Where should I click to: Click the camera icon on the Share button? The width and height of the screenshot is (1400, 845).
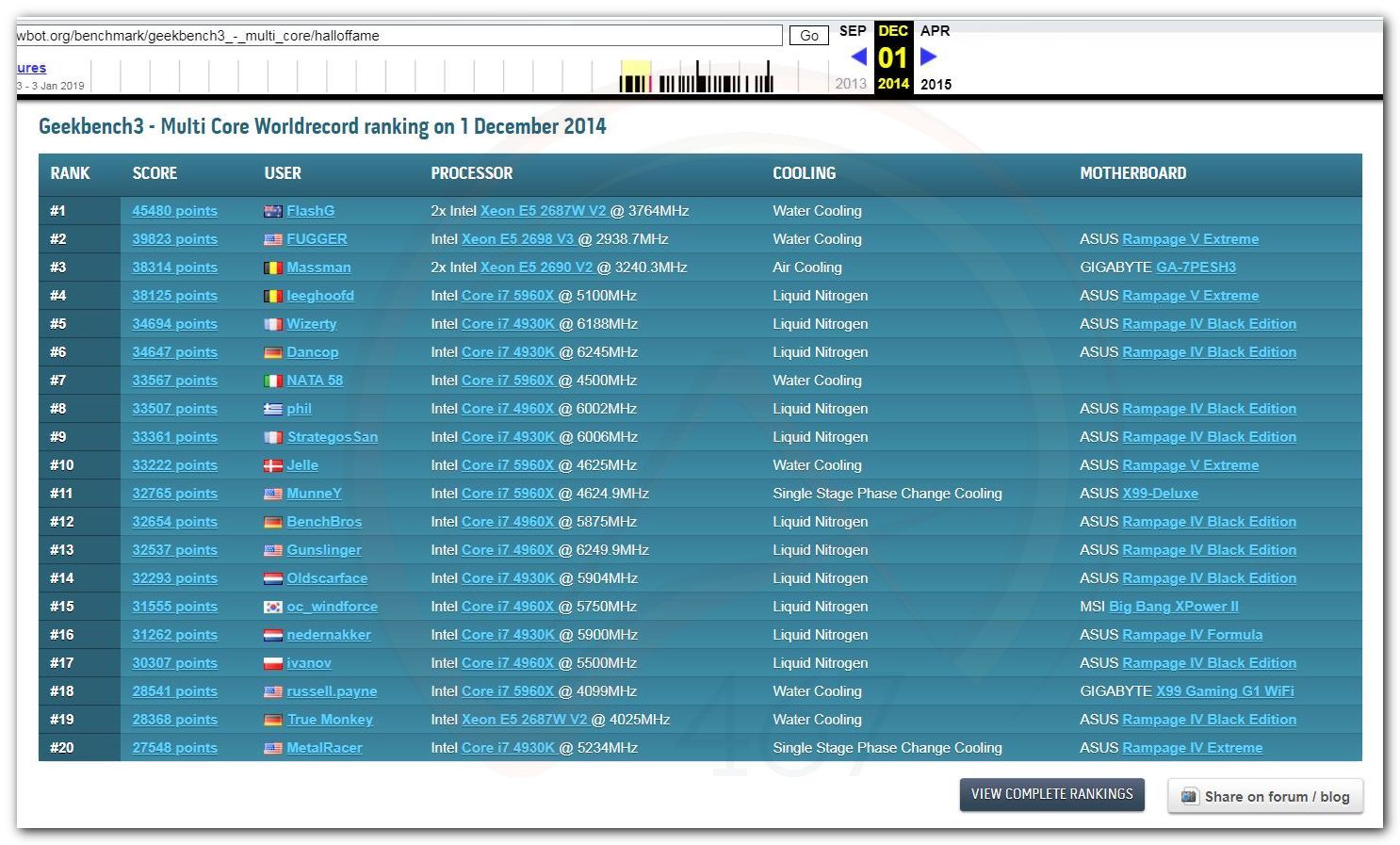point(1190,796)
